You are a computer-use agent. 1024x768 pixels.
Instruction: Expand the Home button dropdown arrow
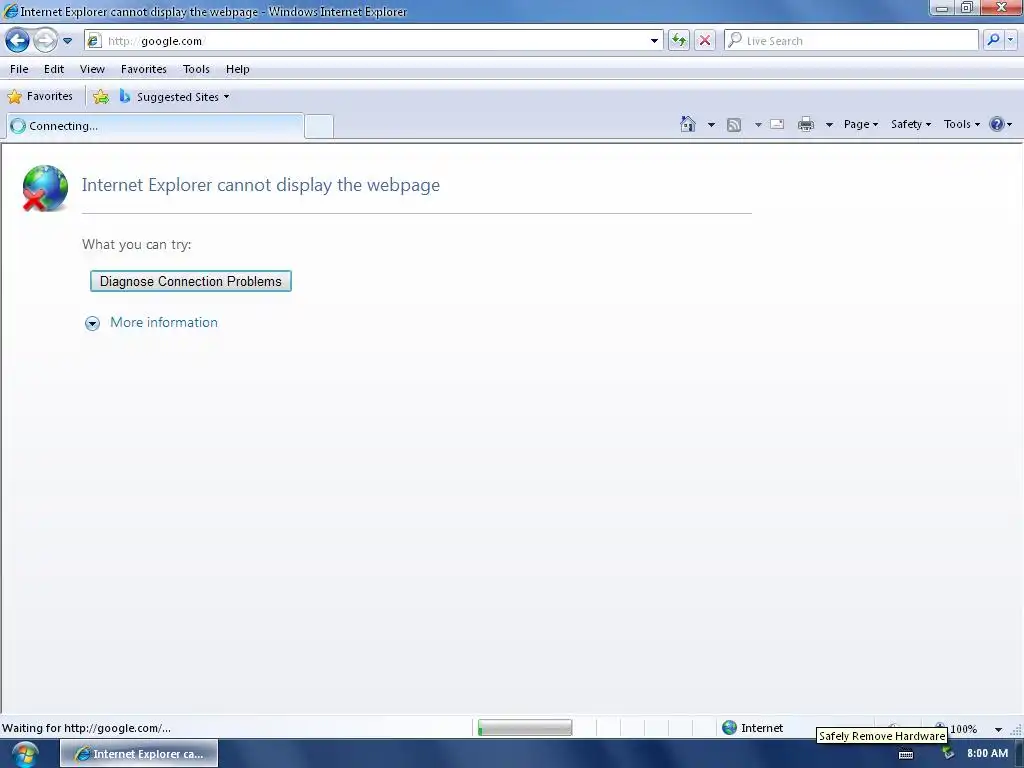711,124
